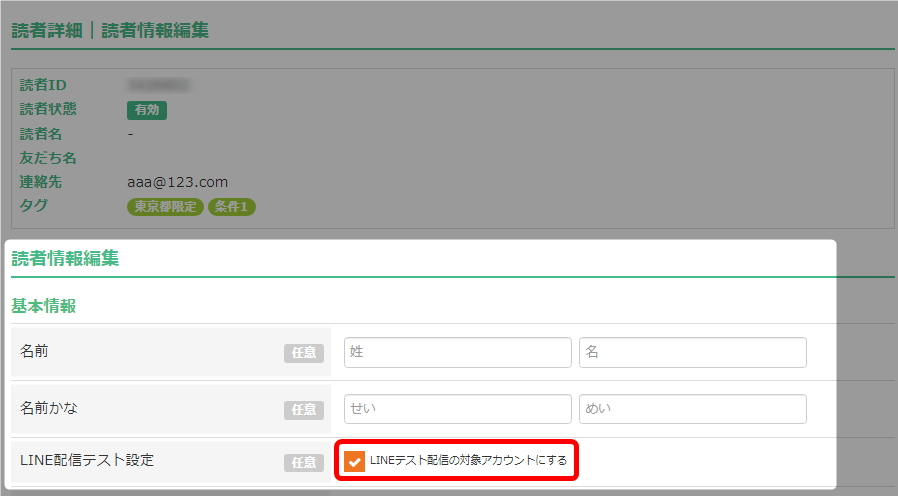Image resolution: width=898 pixels, height=496 pixels.
Task: Focus the めい kana input field
Action: [x=693, y=409]
